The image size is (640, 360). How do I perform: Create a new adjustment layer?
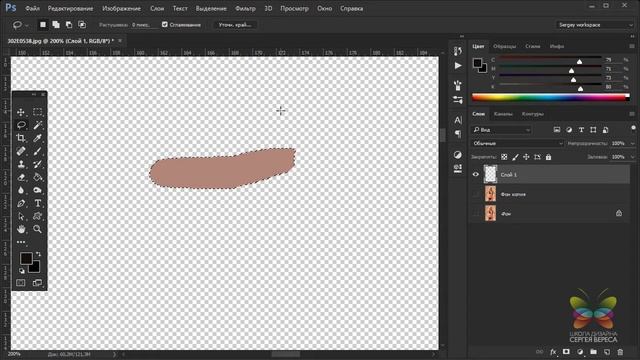(x=580, y=352)
